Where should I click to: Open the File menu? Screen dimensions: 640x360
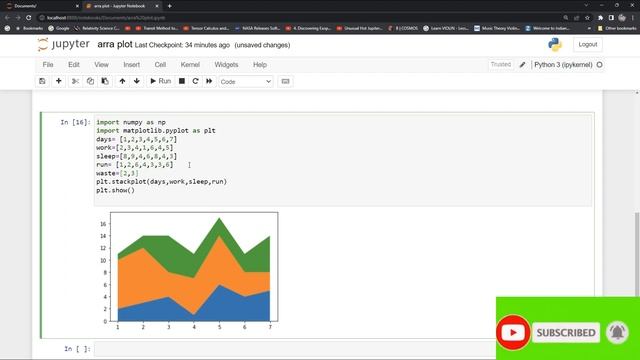pyautogui.click(x=48, y=64)
